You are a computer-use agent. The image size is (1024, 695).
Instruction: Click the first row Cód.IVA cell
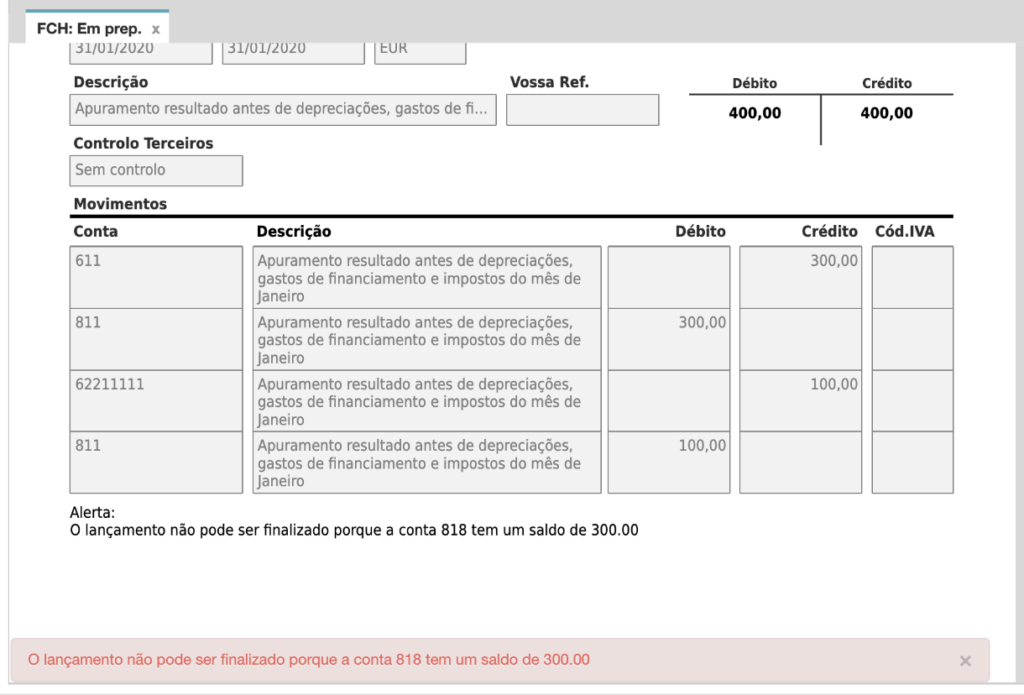tap(912, 277)
